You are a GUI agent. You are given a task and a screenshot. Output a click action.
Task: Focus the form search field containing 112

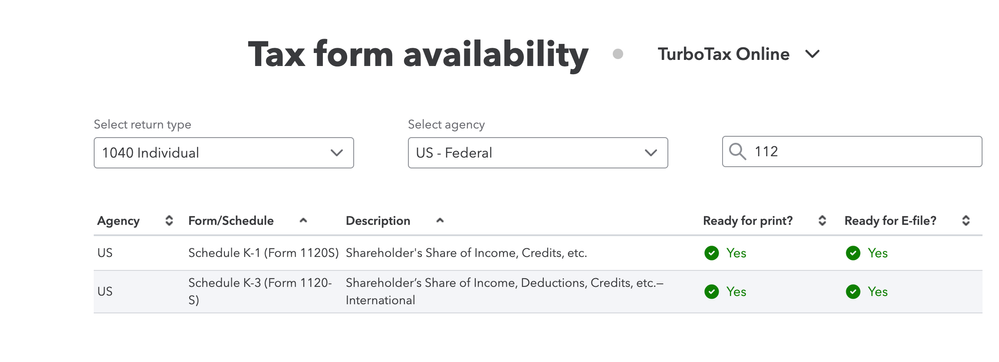click(x=852, y=152)
